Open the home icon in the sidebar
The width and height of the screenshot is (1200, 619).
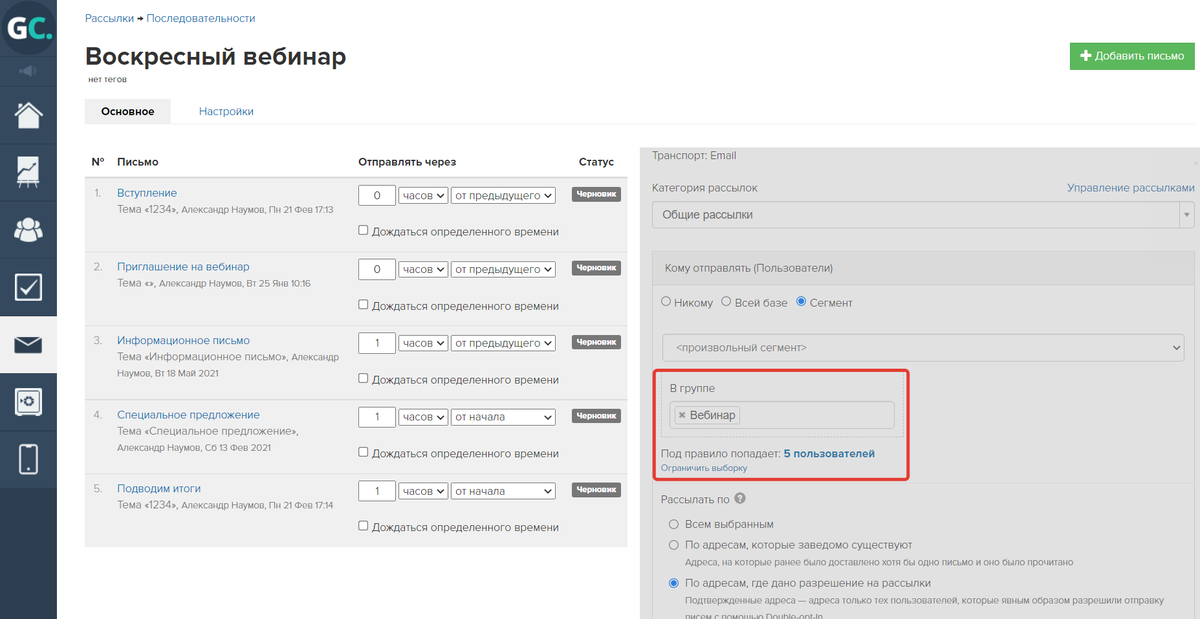(28, 115)
